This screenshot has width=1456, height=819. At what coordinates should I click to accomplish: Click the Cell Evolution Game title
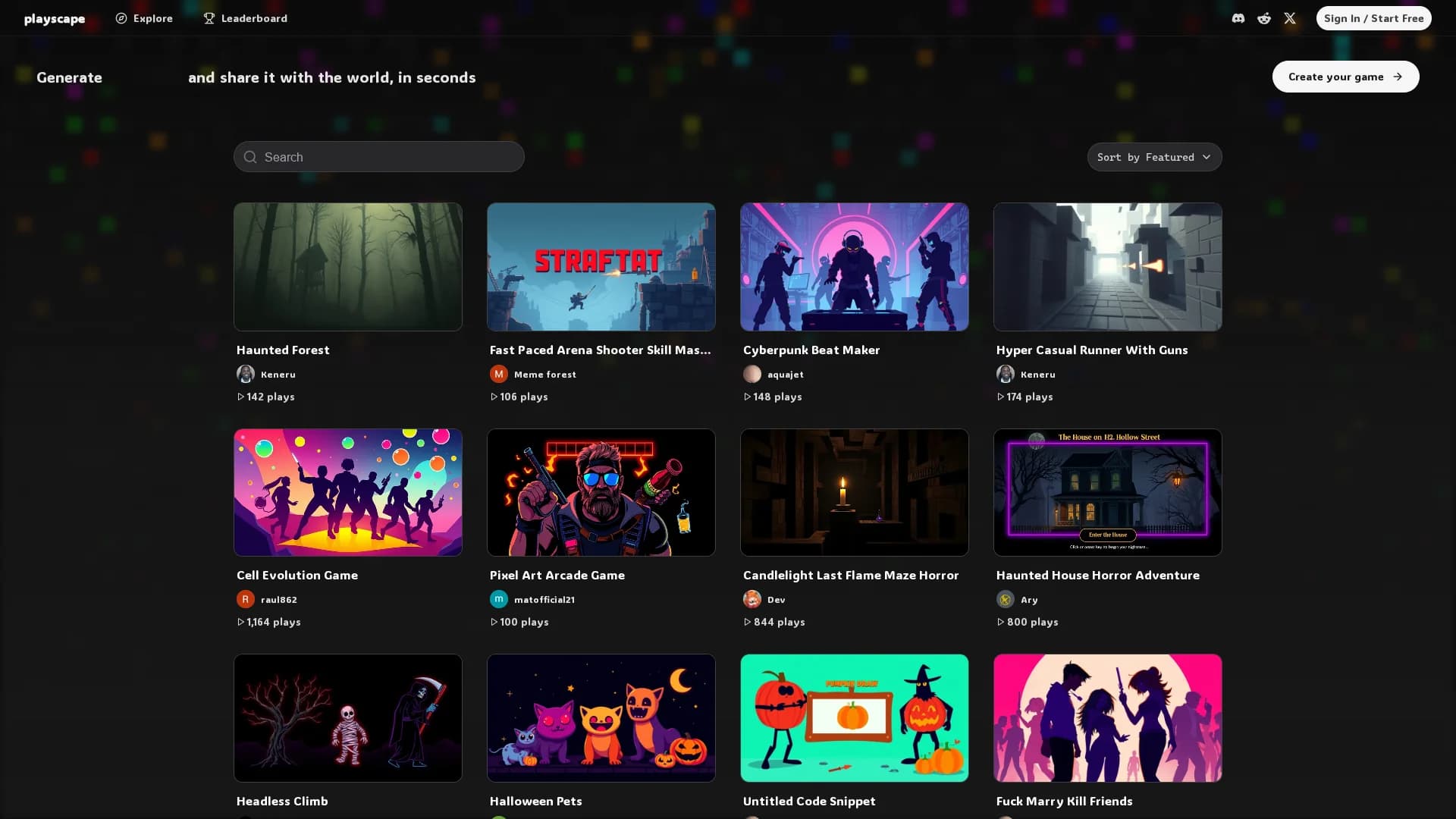(x=297, y=575)
